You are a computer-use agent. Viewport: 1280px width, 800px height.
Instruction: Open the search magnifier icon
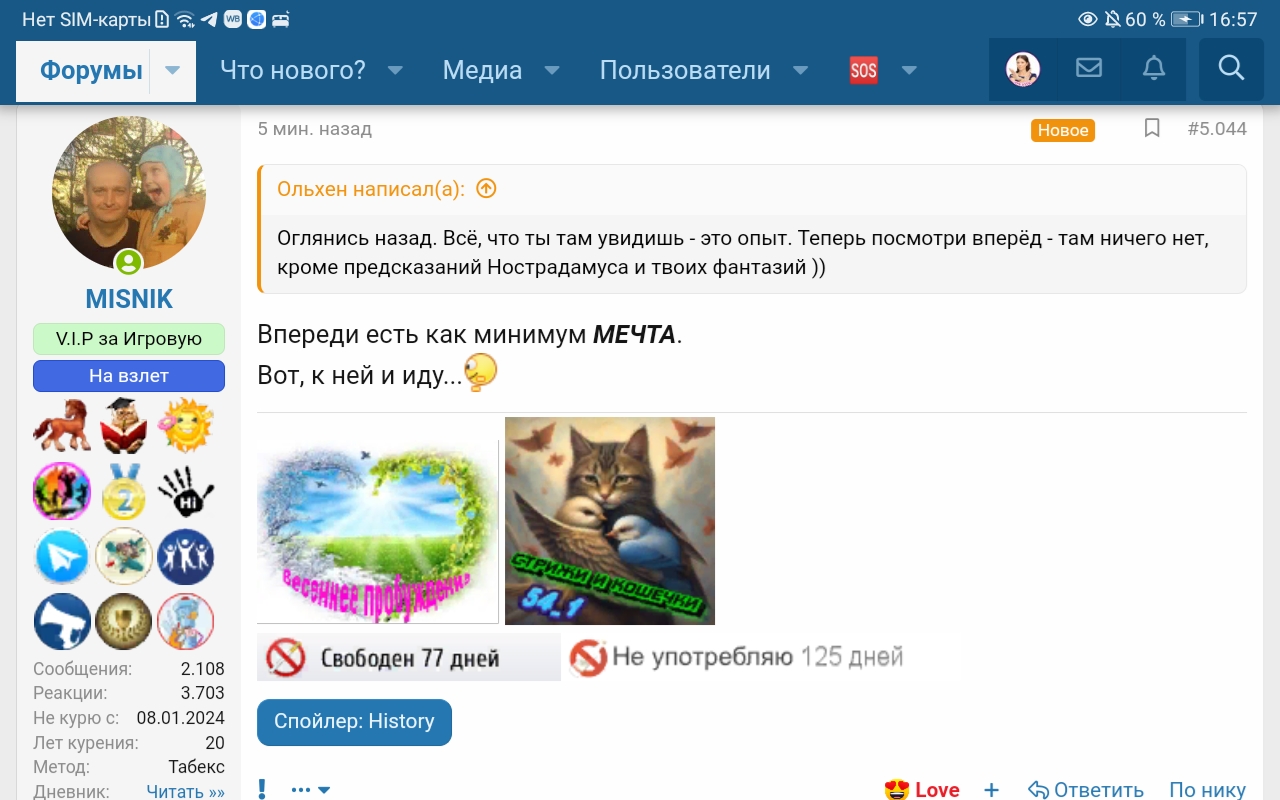[x=1231, y=69]
